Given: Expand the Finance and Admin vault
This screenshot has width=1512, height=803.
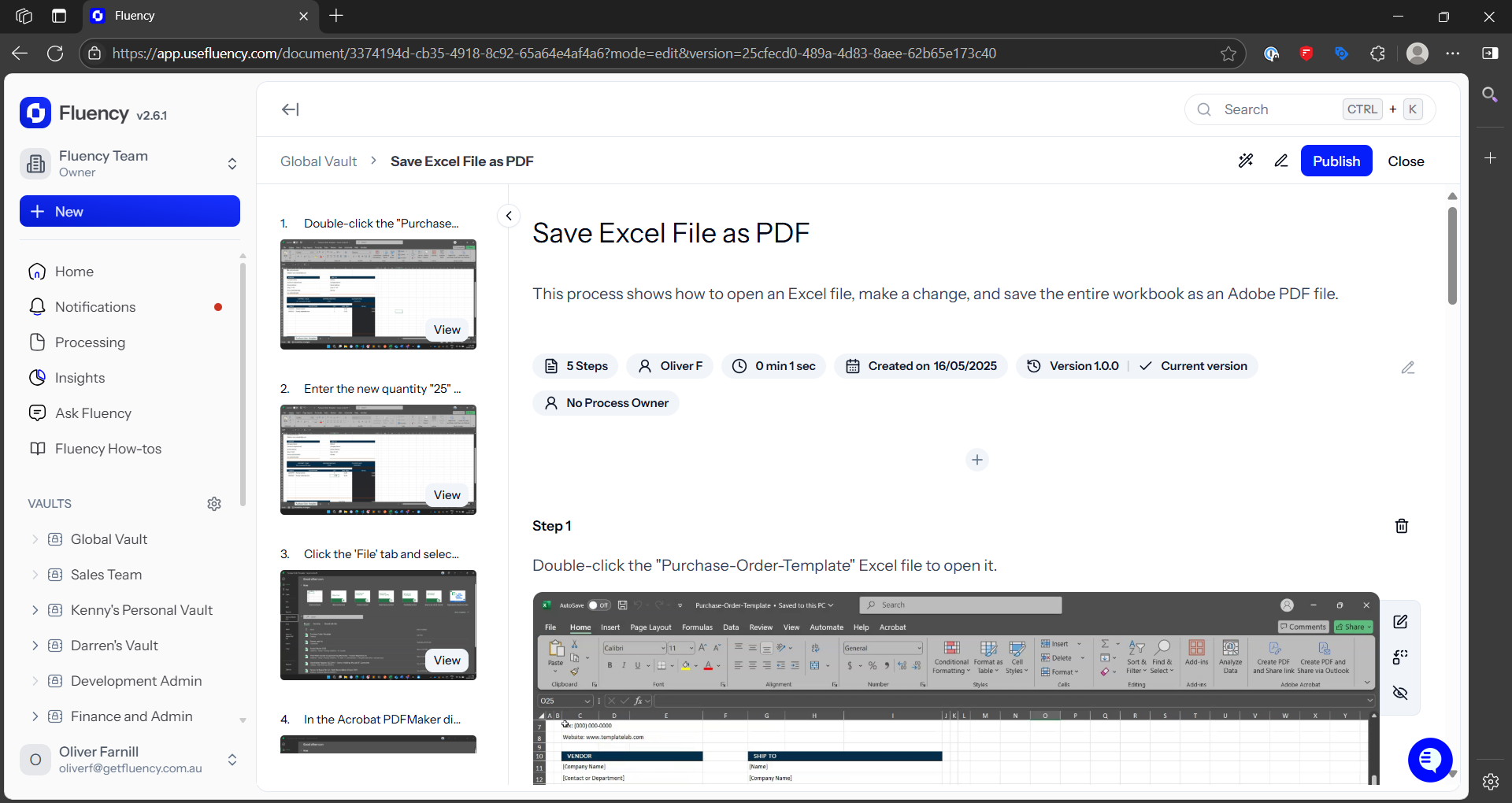Looking at the screenshot, I should coord(35,716).
